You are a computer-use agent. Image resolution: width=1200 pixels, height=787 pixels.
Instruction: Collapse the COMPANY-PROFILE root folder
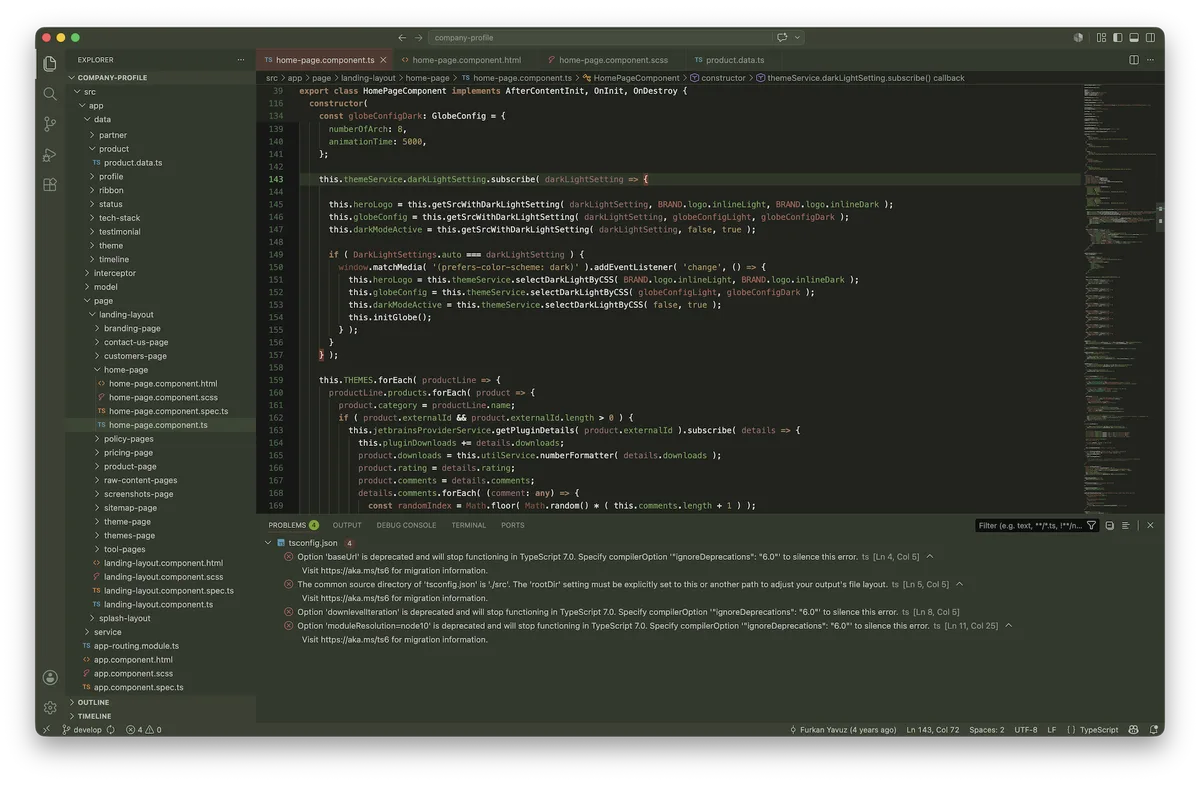pos(160,77)
